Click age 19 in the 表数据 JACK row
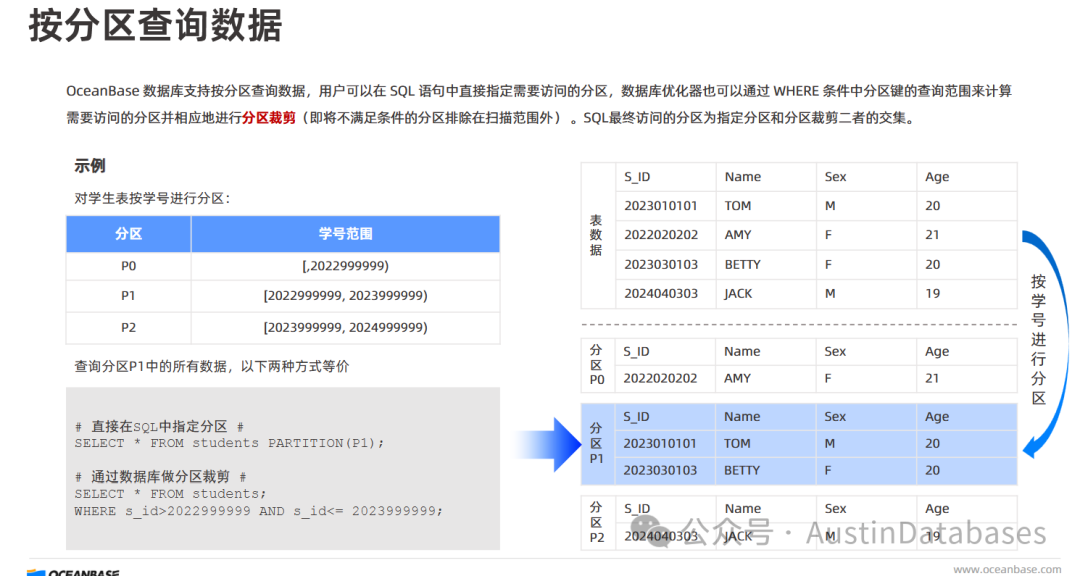1080x576 pixels. tap(933, 294)
